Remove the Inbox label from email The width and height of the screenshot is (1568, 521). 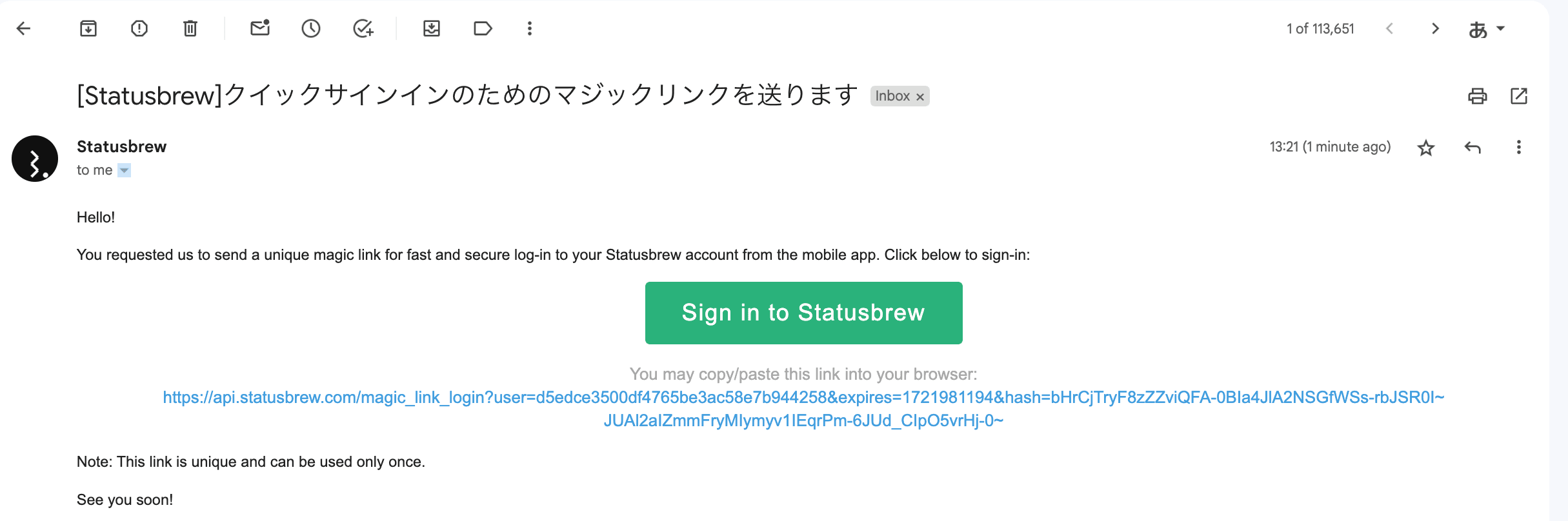(920, 97)
